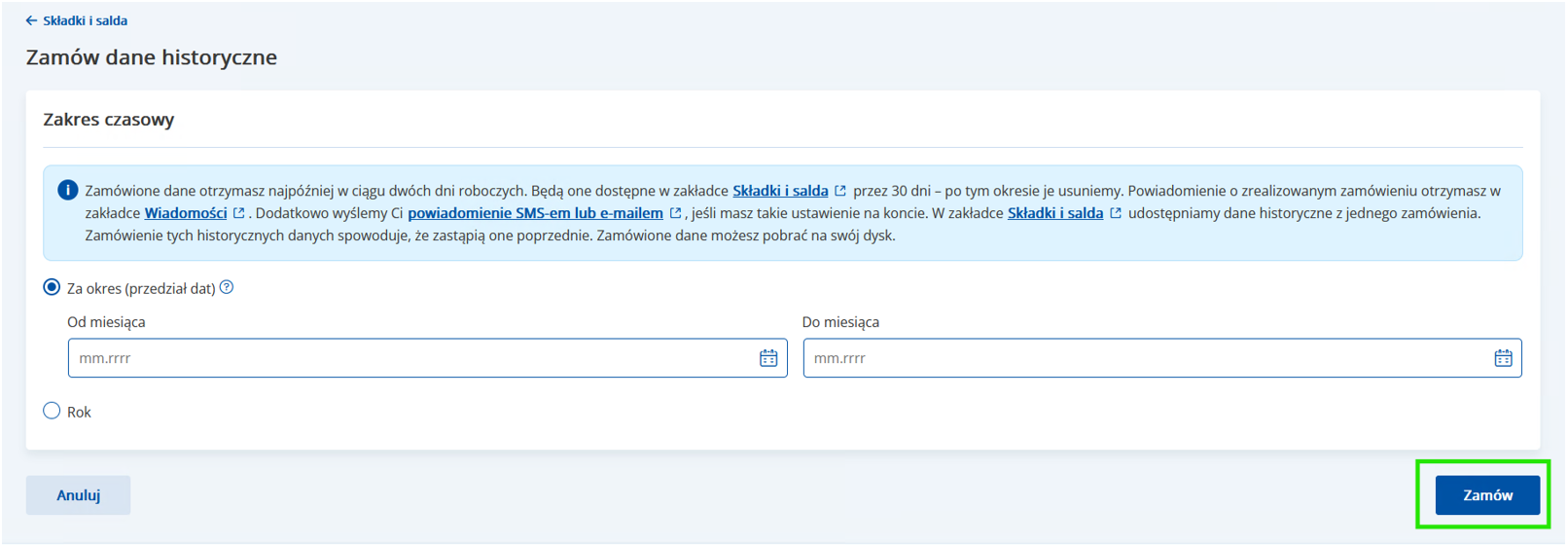Click the blue info icon in the banner
The height and width of the screenshot is (545, 1568).
[x=67, y=190]
